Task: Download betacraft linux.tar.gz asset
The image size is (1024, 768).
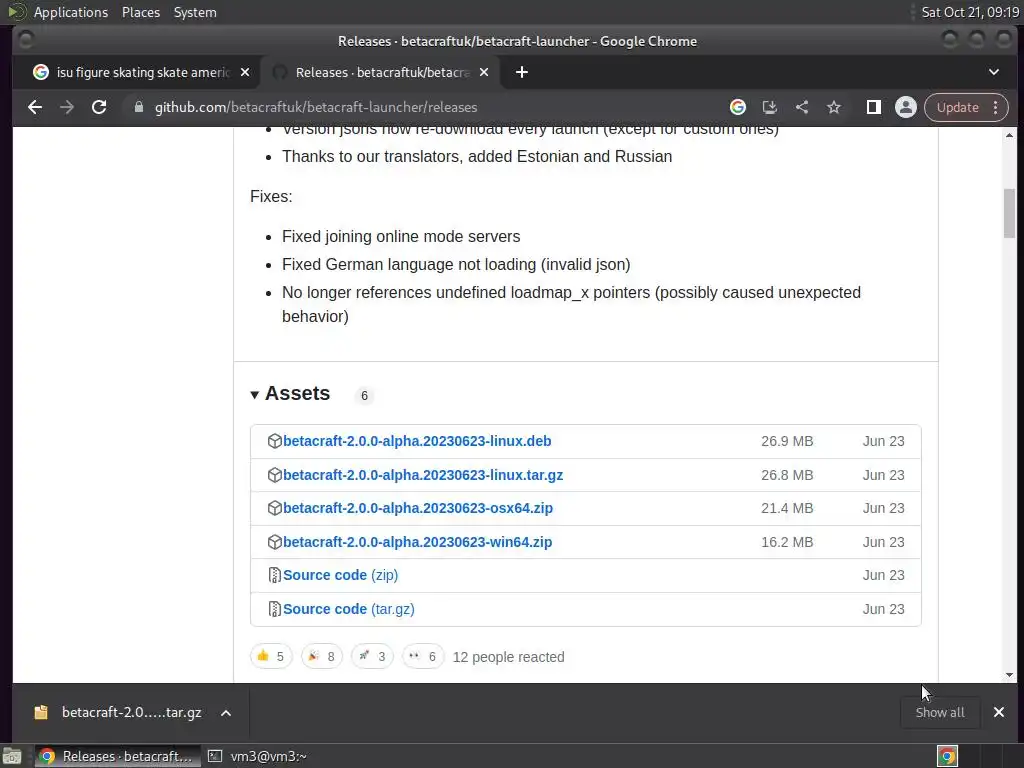Action: (423, 475)
